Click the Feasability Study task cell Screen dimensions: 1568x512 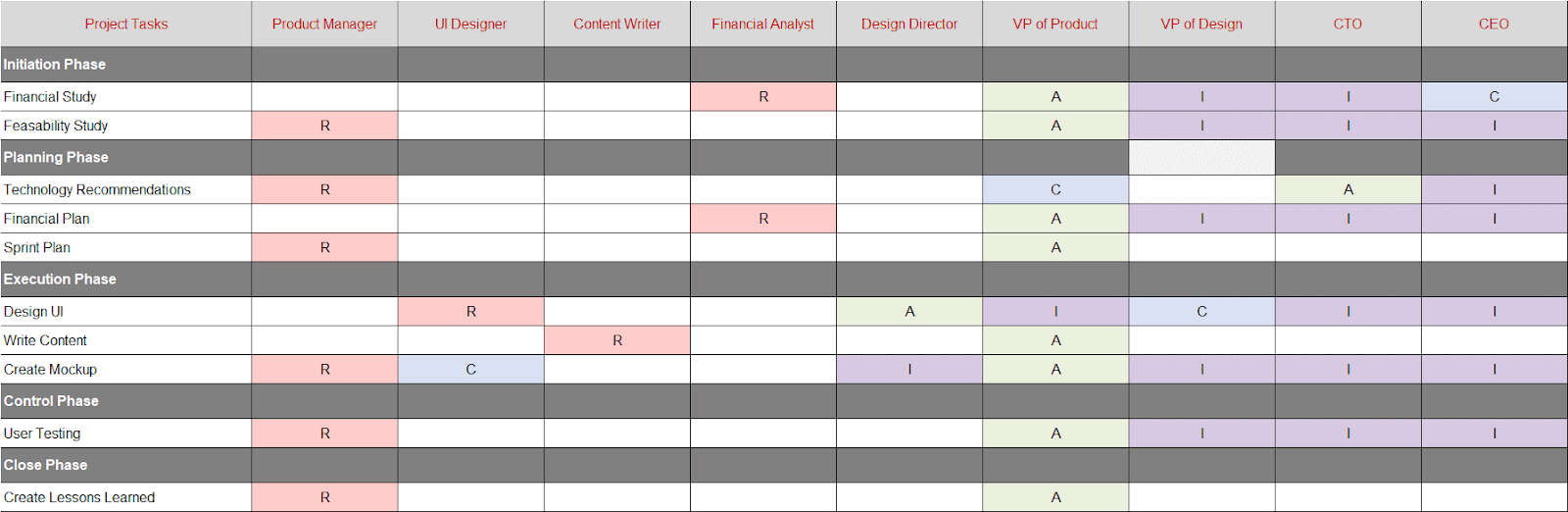click(x=126, y=126)
